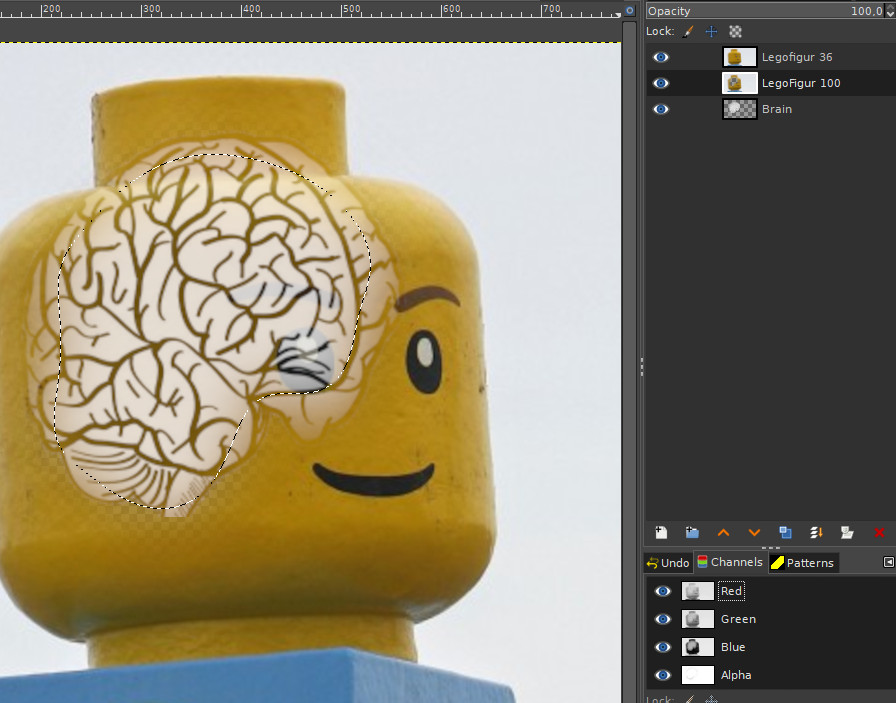Click the panel separator handle beside canvas
Image resolution: width=896 pixels, height=703 pixels.
pyautogui.click(x=642, y=367)
